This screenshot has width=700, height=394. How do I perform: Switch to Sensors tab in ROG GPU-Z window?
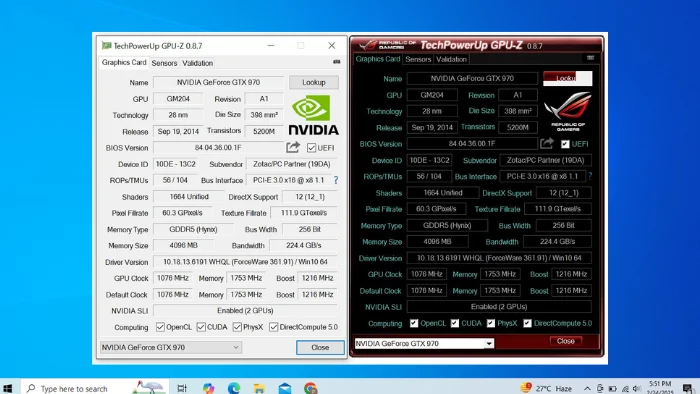(418, 59)
